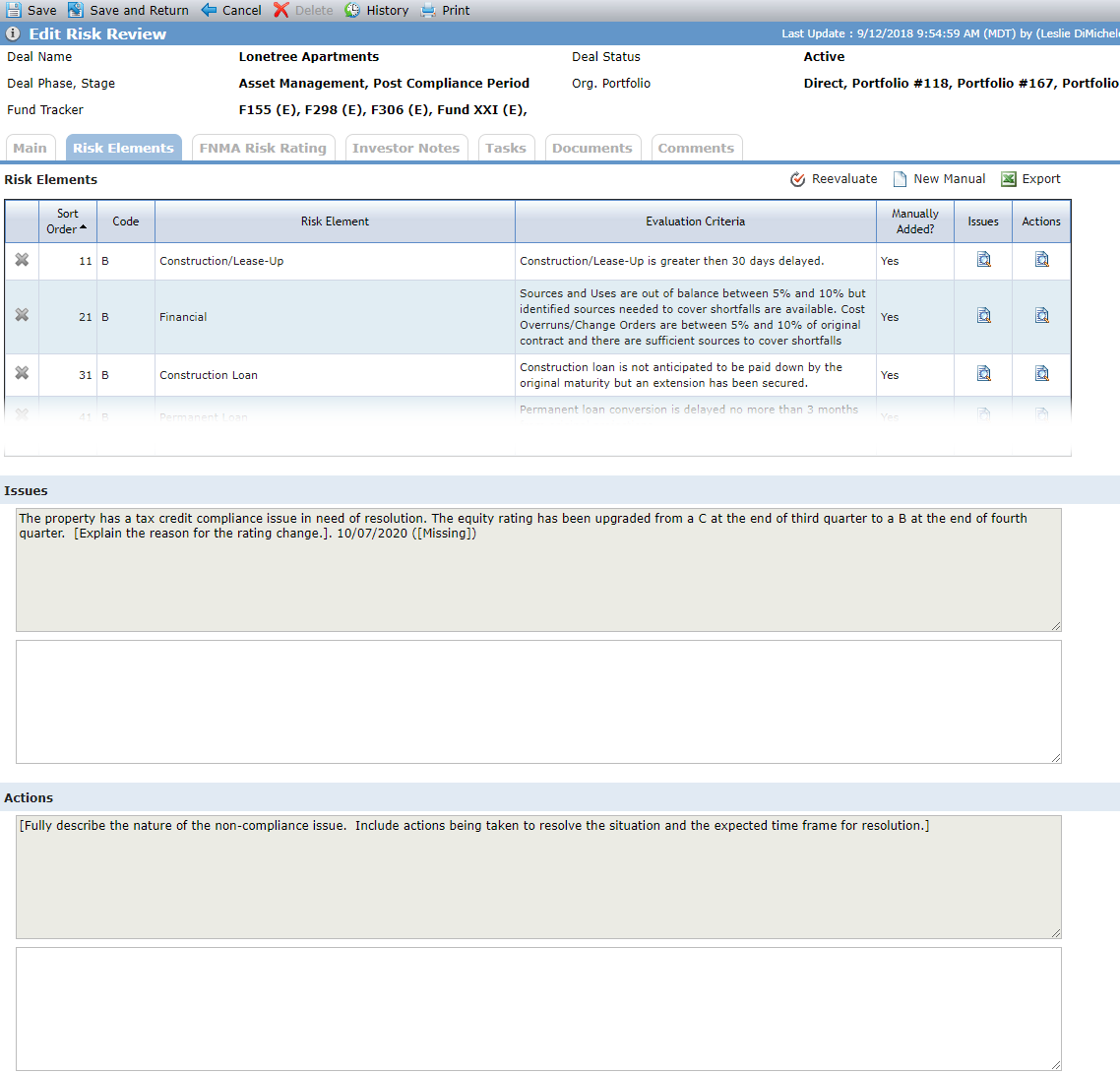Open Issues icon for Financial row
Viewport: 1120px width, 1074px height.
coord(983,315)
